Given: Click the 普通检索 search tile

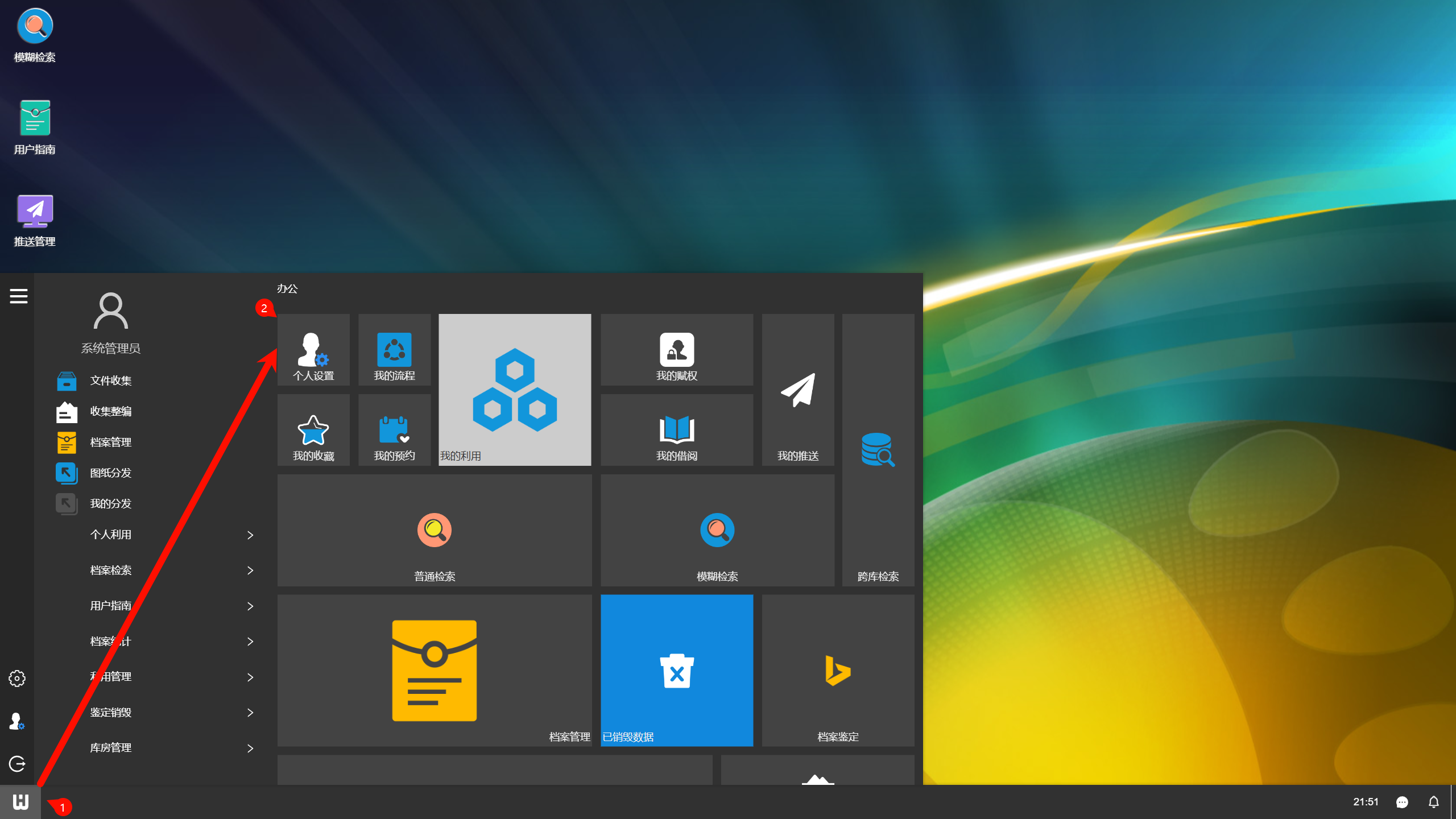Looking at the screenshot, I should pyautogui.click(x=434, y=531).
